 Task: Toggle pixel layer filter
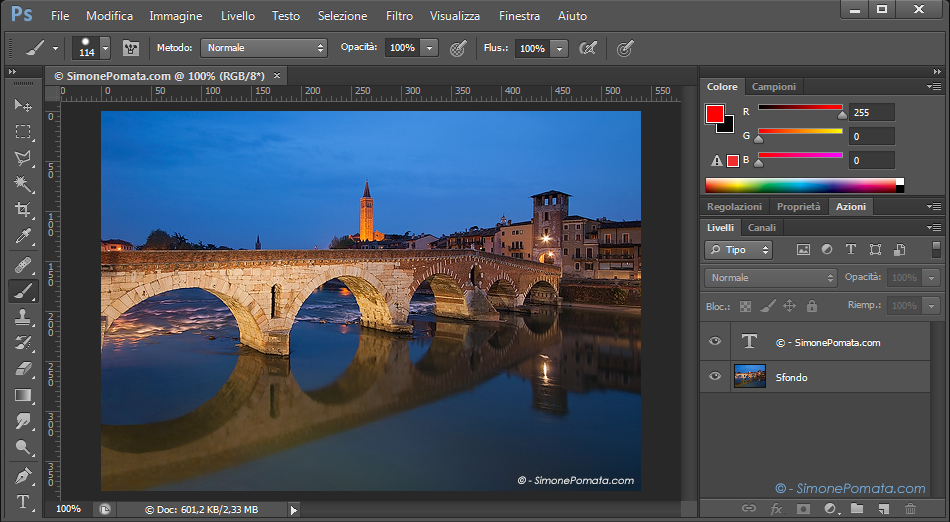coord(803,249)
